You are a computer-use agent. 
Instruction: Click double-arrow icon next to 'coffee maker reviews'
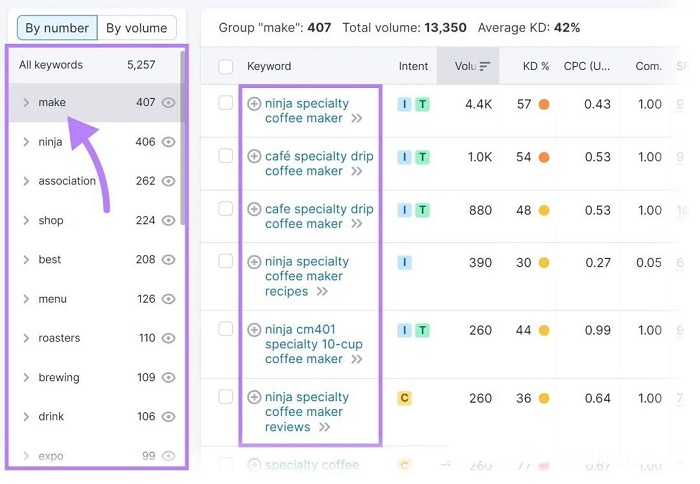tap(325, 427)
